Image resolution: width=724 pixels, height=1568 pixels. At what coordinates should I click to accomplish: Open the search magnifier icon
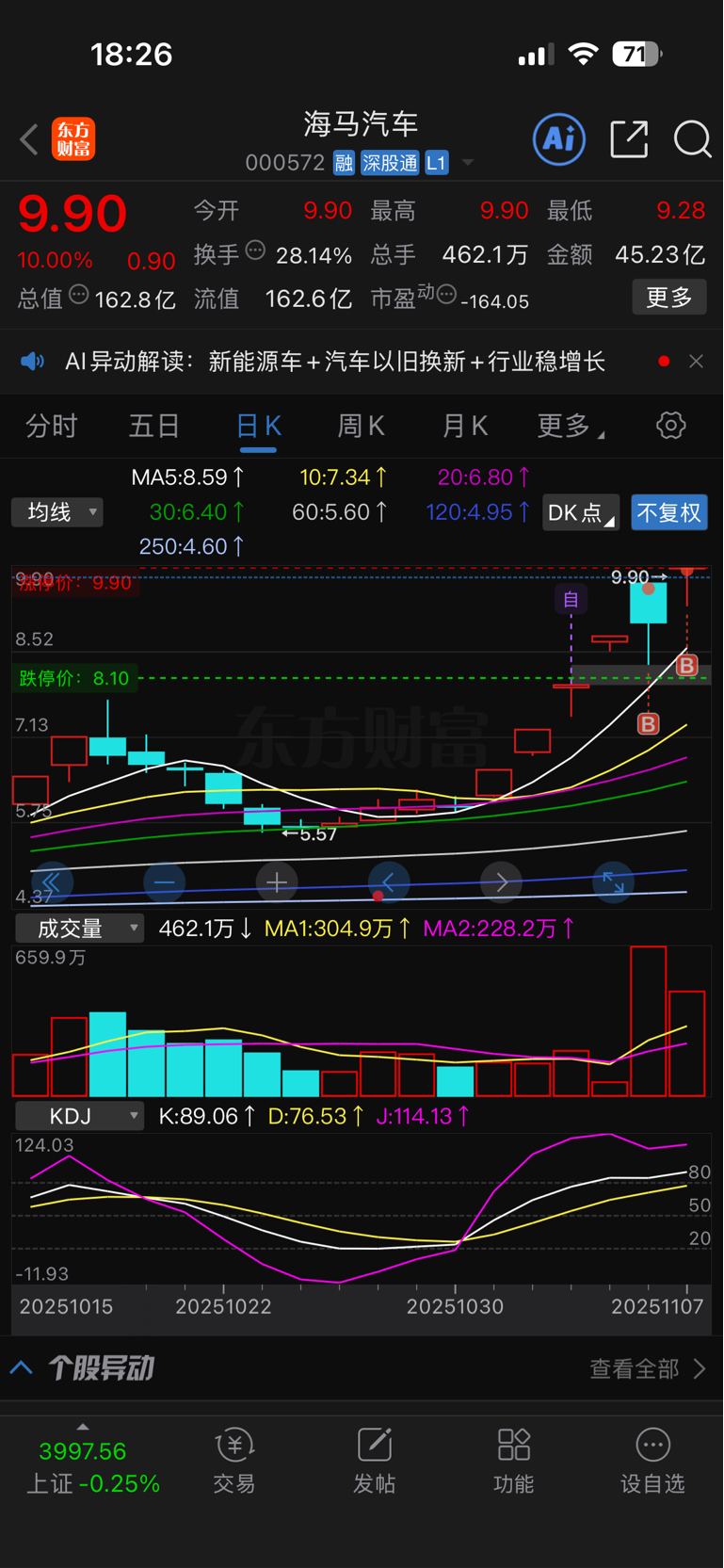[x=692, y=139]
